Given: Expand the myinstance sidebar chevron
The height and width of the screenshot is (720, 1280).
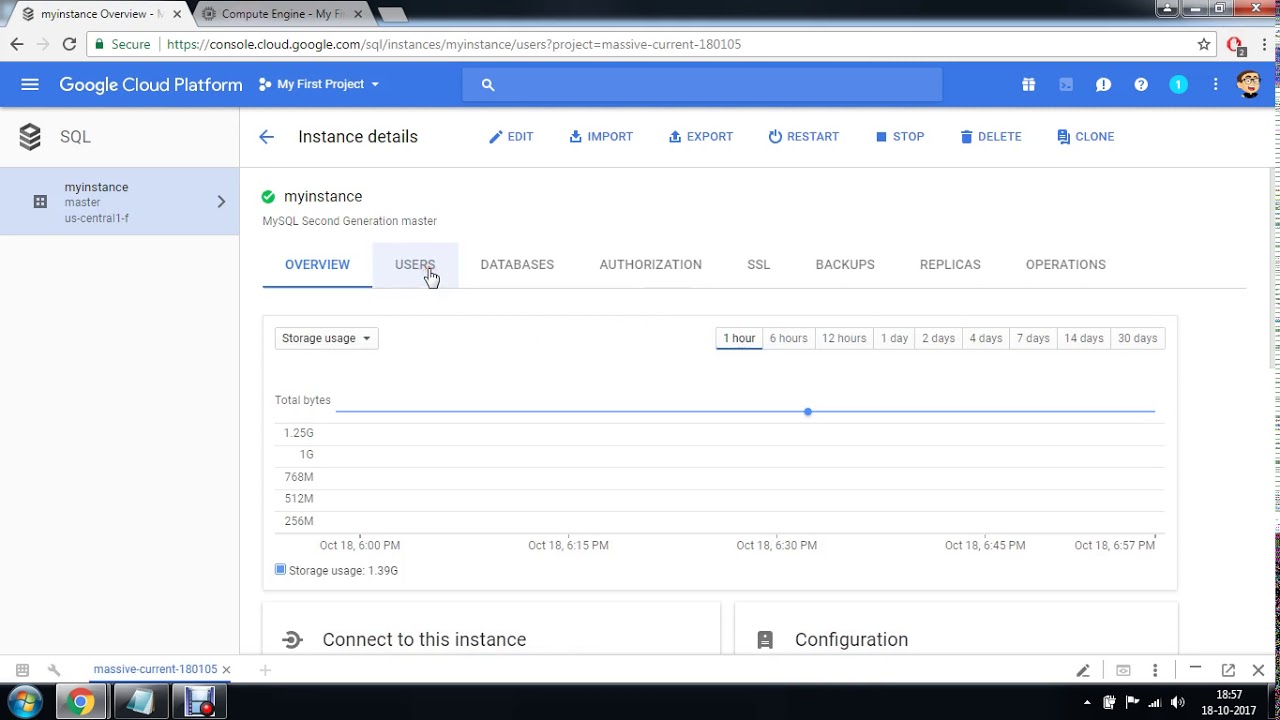Looking at the screenshot, I should pos(221,202).
